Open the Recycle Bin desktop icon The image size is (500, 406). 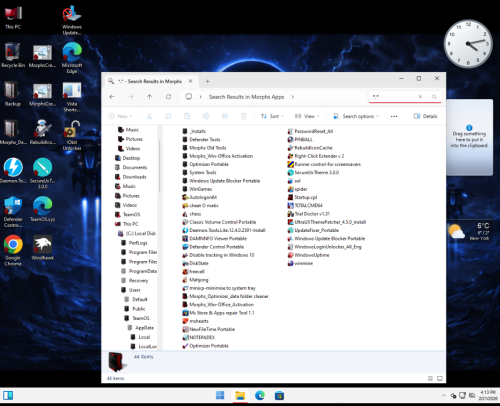(x=13, y=56)
